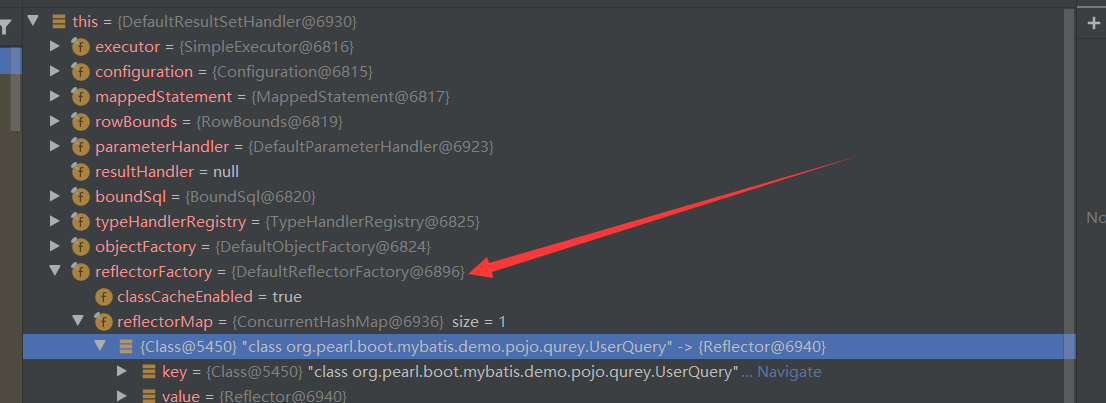Expand the boundSql field node
Screen dimensions: 1106x403
tap(55, 196)
